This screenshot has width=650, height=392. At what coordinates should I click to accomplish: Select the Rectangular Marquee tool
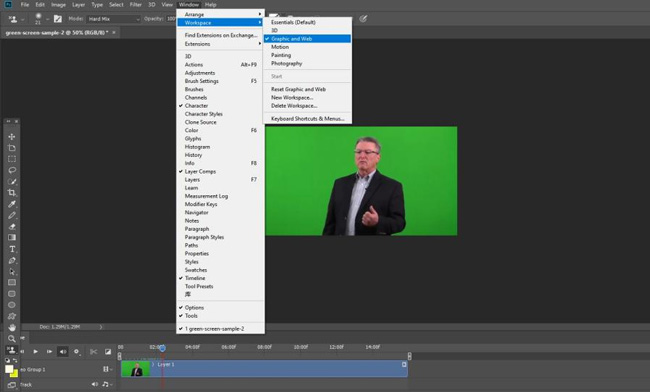click(x=12, y=159)
